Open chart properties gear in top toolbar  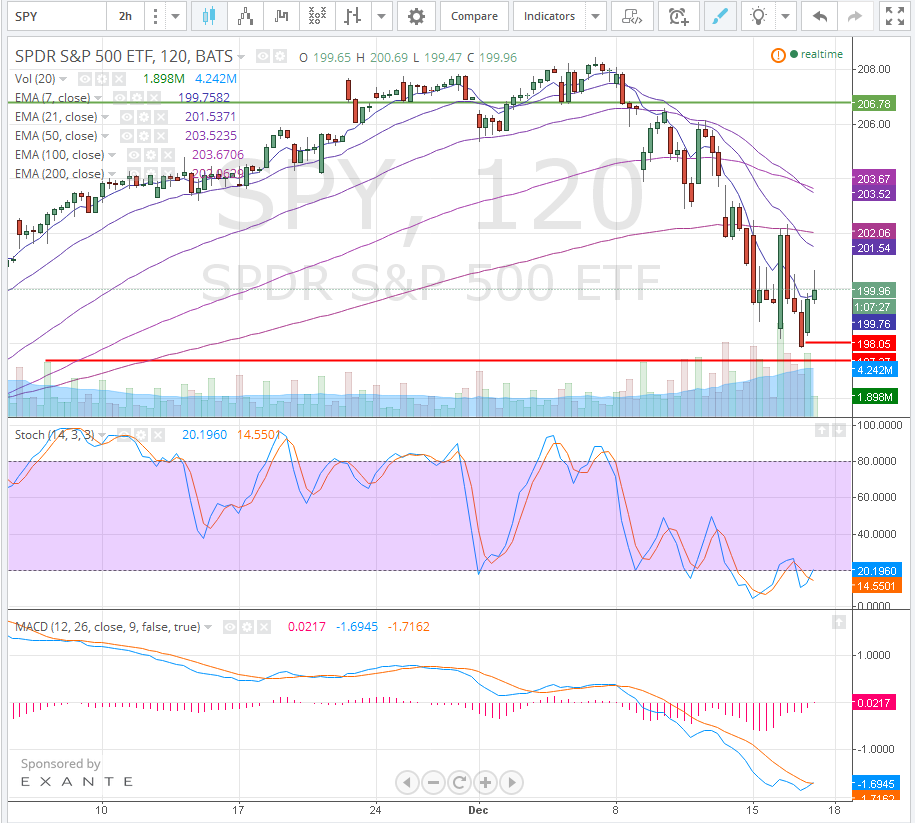(x=416, y=16)
